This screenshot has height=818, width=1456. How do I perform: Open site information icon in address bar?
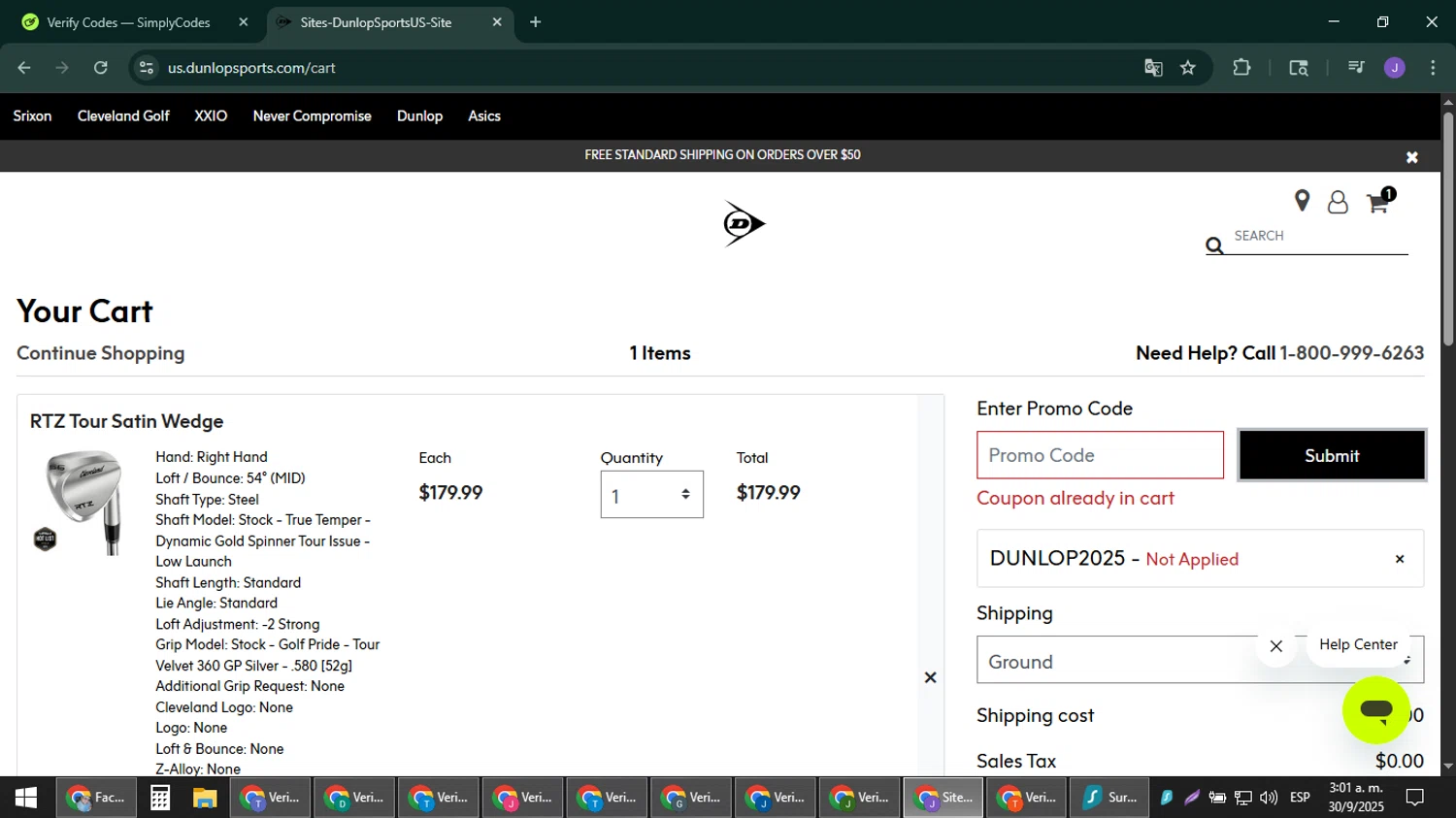coord(147,68)
